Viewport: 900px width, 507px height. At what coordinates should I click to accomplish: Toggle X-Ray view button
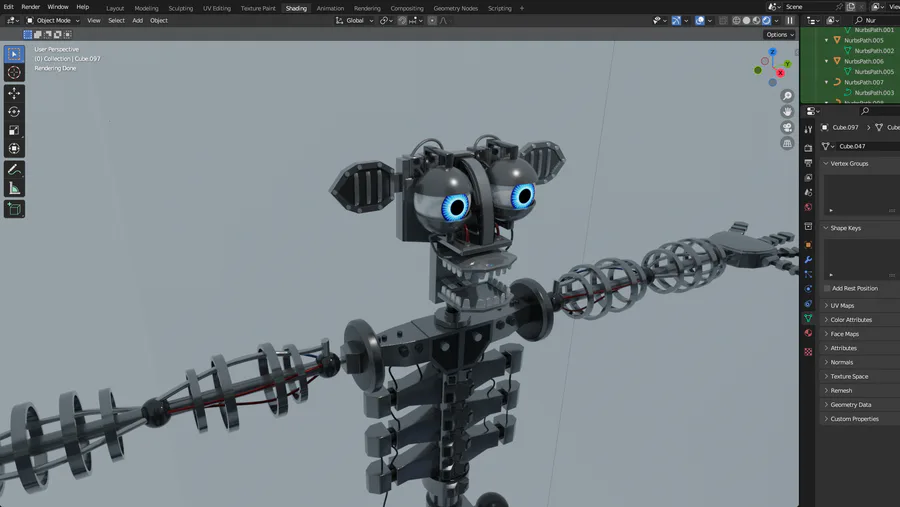[x=723, y=21]
